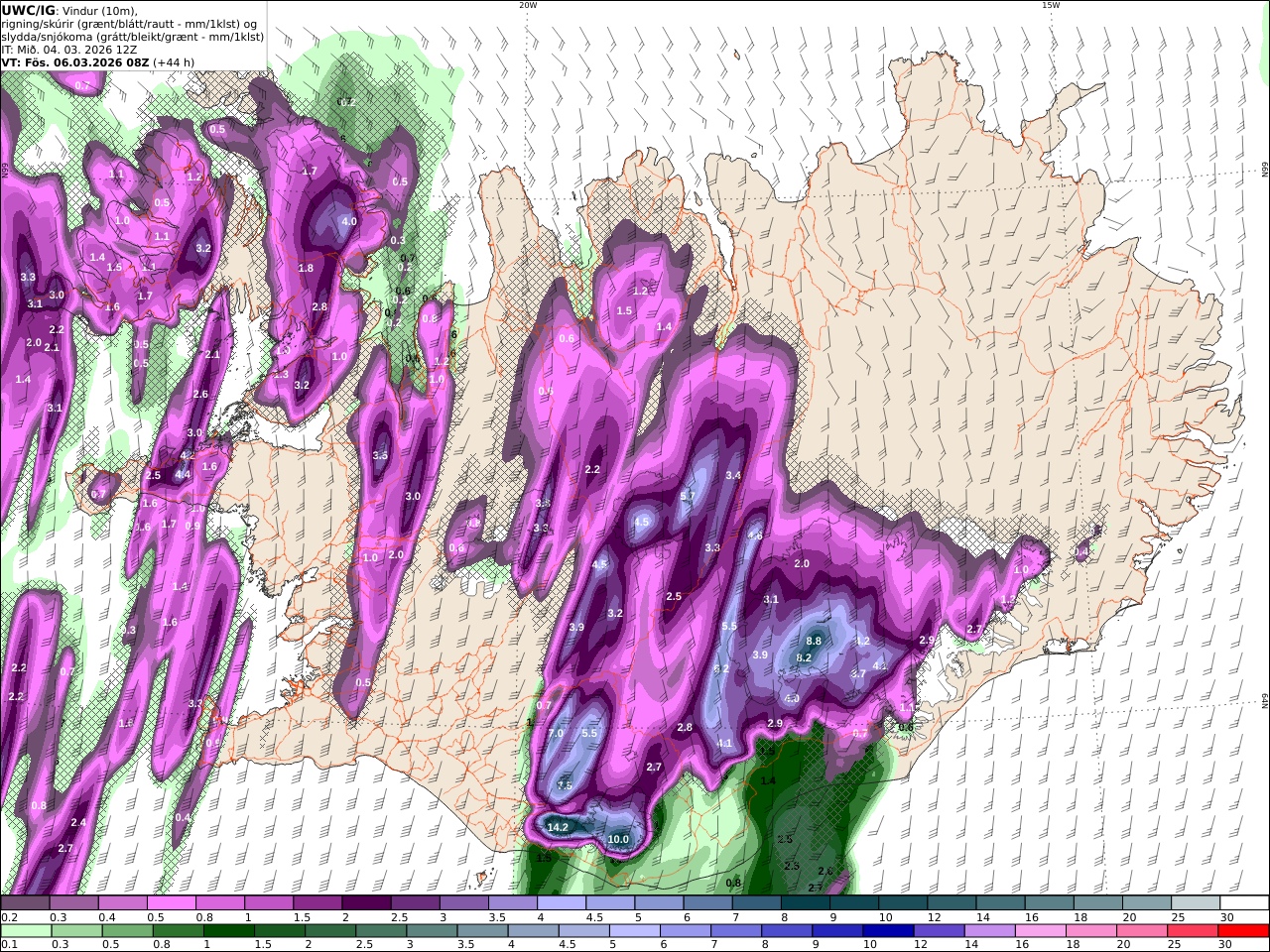Viewport: 1270px width, 952px height.
Task: Click the 10.0 snowfall value near the south coast
Action: click(x=618, y=839)
